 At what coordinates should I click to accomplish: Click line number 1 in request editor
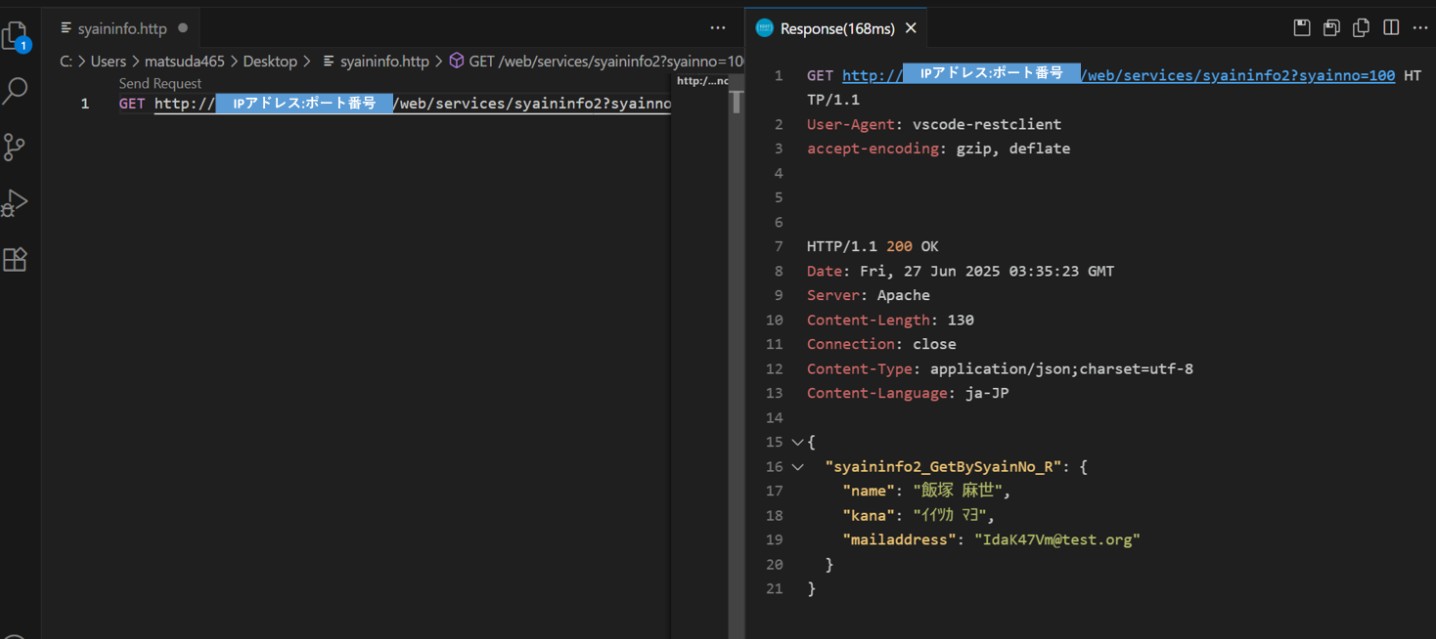[86, 103]
